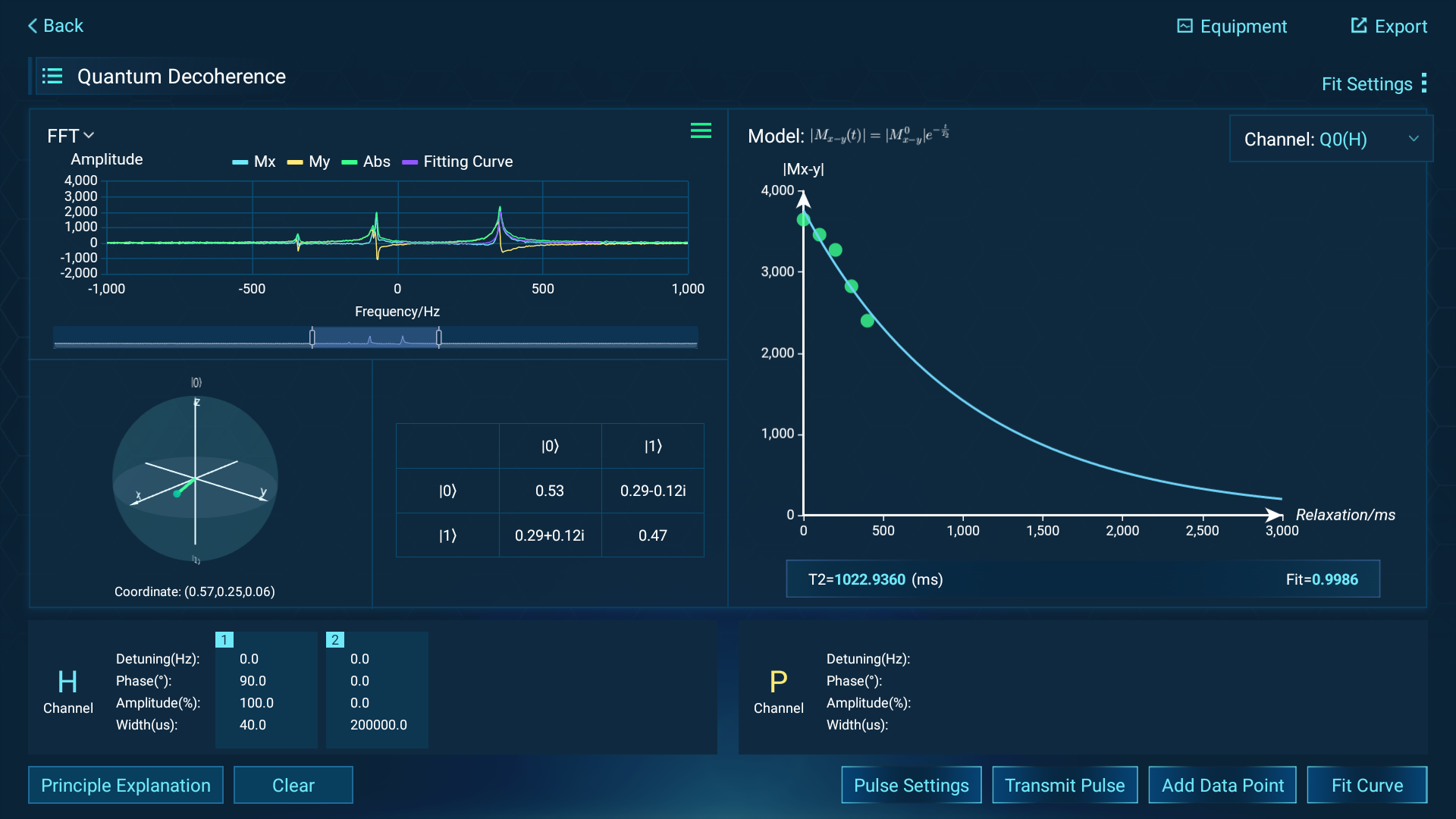Toggle the Fitting Curve legend entry
This screenshot has width=1456, height=819.
(x=457, y=162)
